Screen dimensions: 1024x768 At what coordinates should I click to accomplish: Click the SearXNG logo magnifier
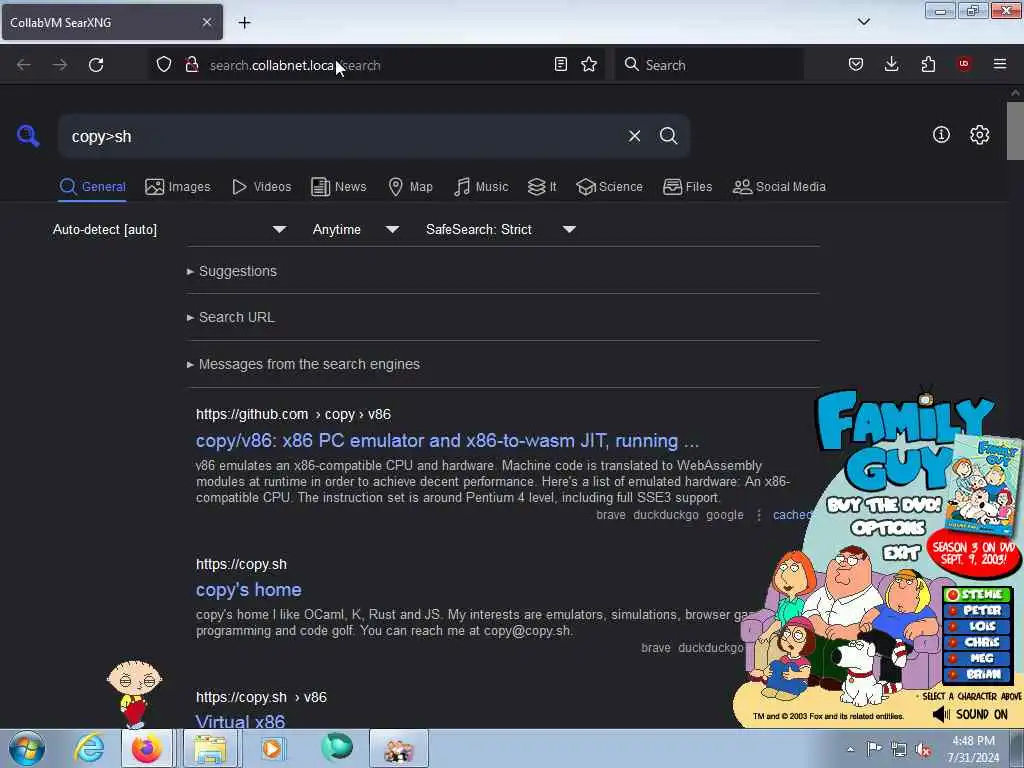(28, 136)
